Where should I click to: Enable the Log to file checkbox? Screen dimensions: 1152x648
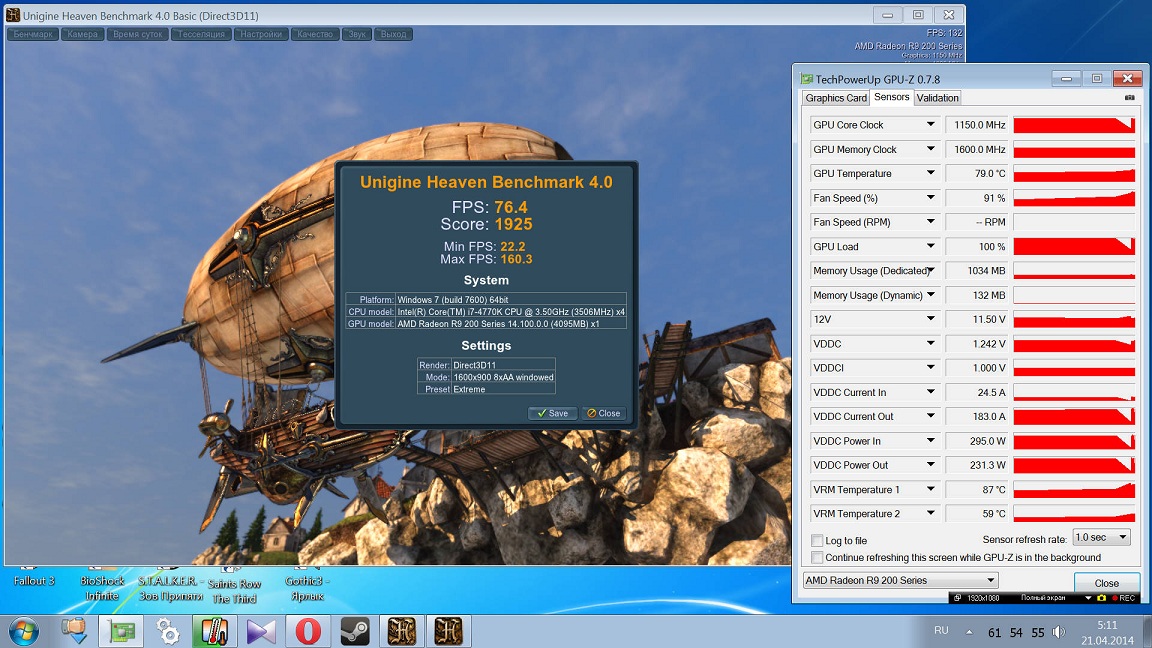(817, 540)
